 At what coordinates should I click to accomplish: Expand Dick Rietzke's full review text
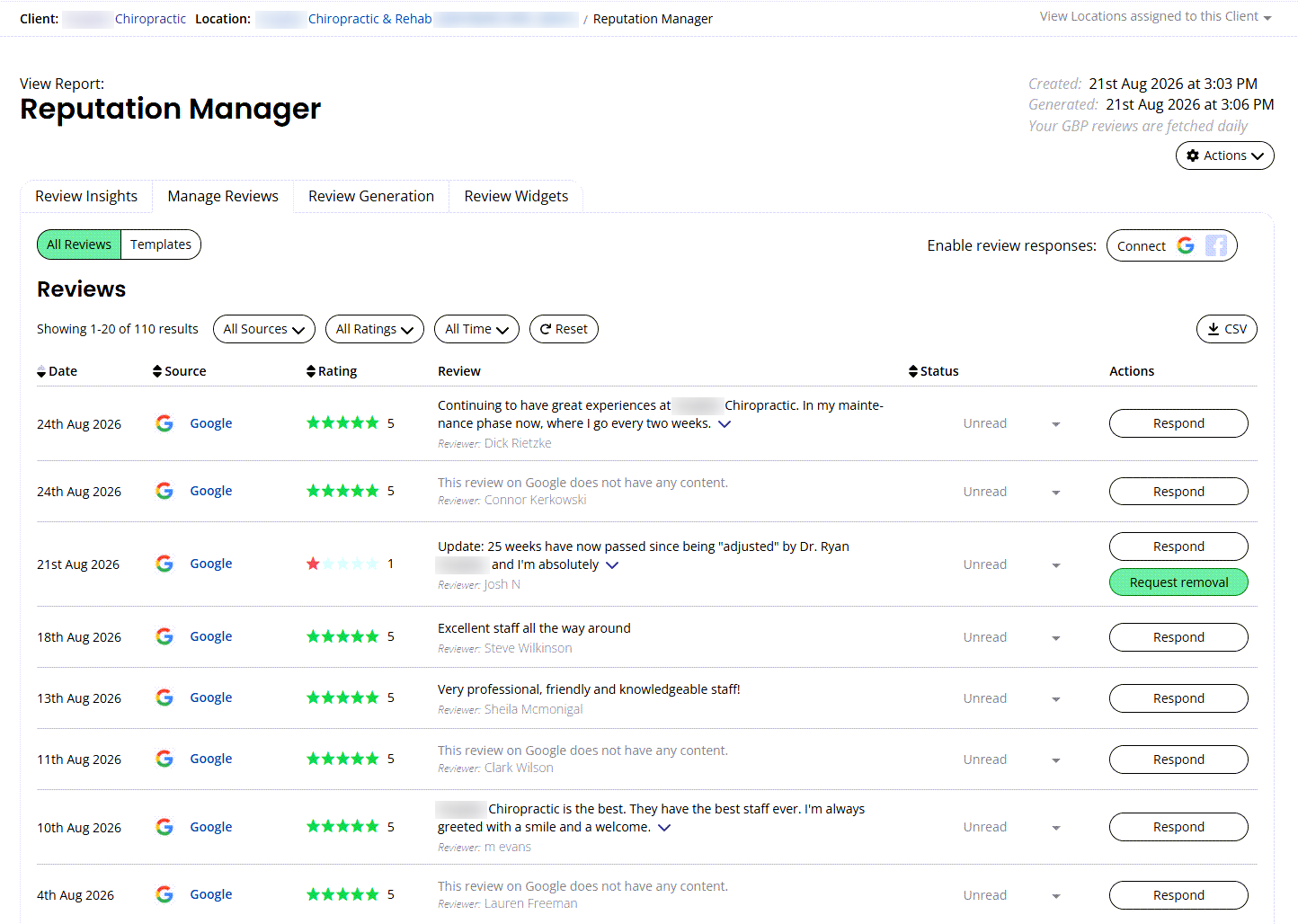click(x=725, y=423)
